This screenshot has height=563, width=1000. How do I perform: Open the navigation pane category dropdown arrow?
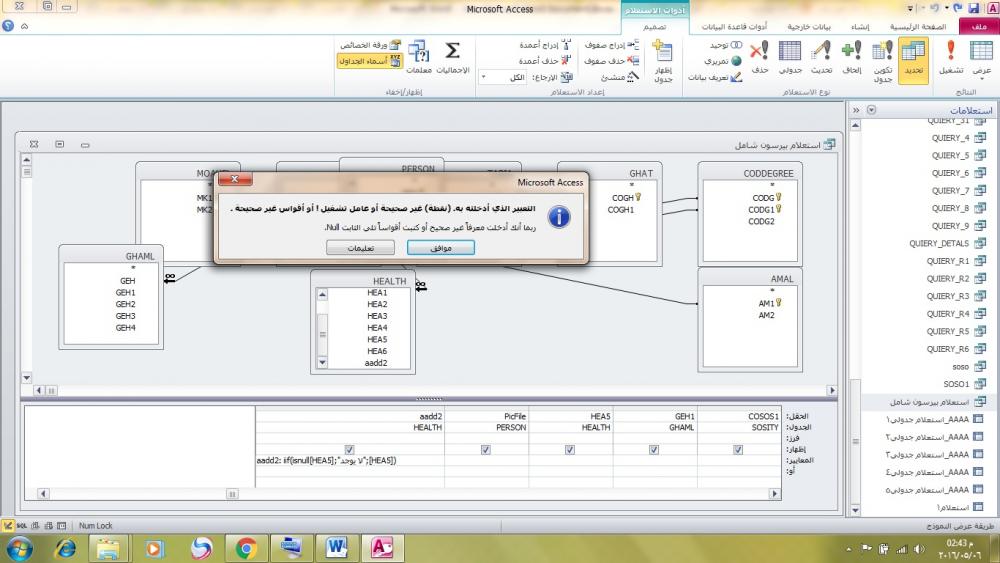[x=871, y=110]
